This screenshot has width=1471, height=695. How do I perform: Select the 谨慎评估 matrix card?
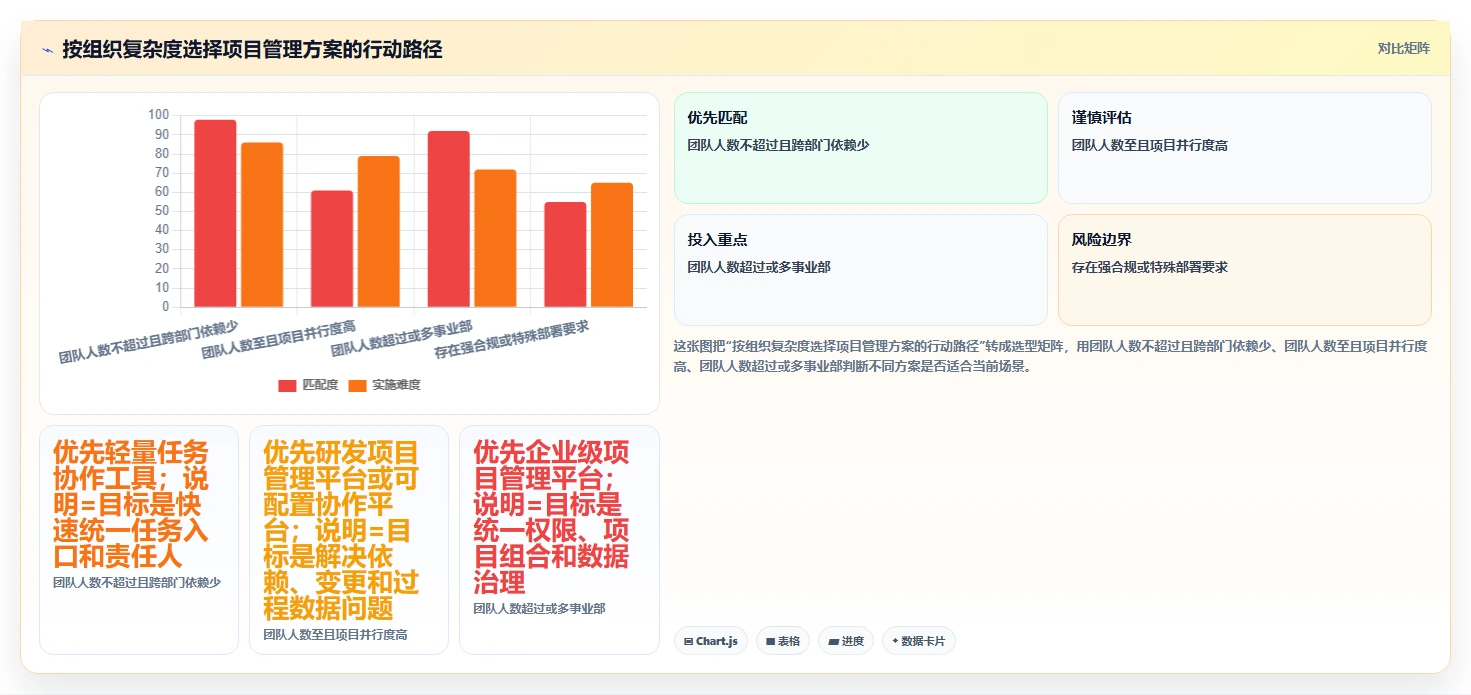[x=1245, y=148]
